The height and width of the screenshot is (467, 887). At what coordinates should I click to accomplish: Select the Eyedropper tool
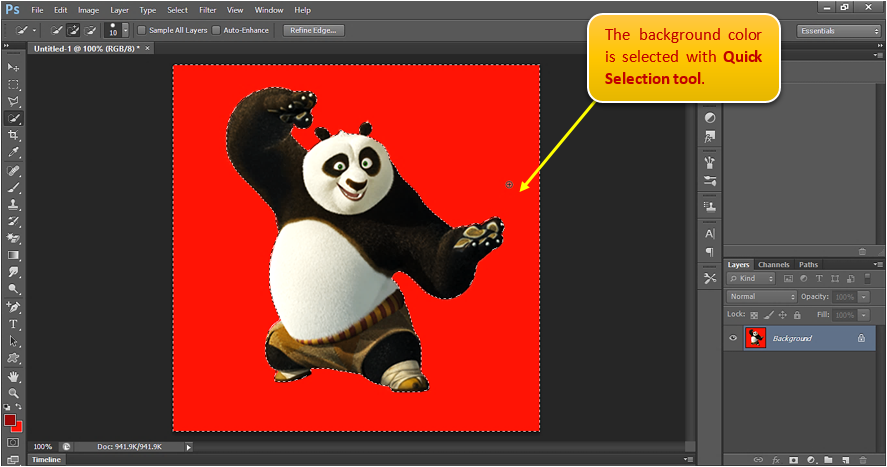pos(13,152)
